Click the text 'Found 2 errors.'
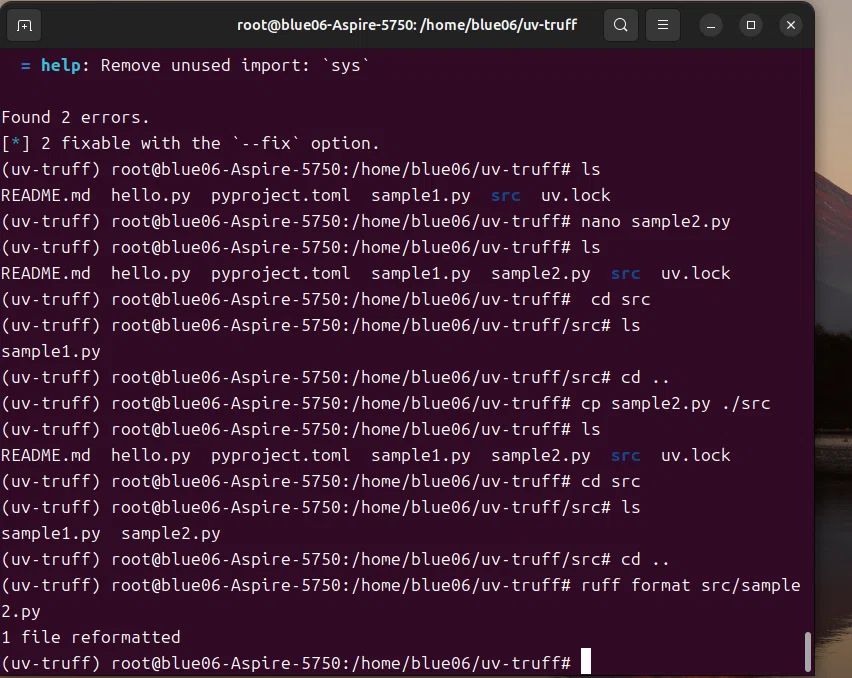This screenshot has height=678, width=852. tap(75, 117)
